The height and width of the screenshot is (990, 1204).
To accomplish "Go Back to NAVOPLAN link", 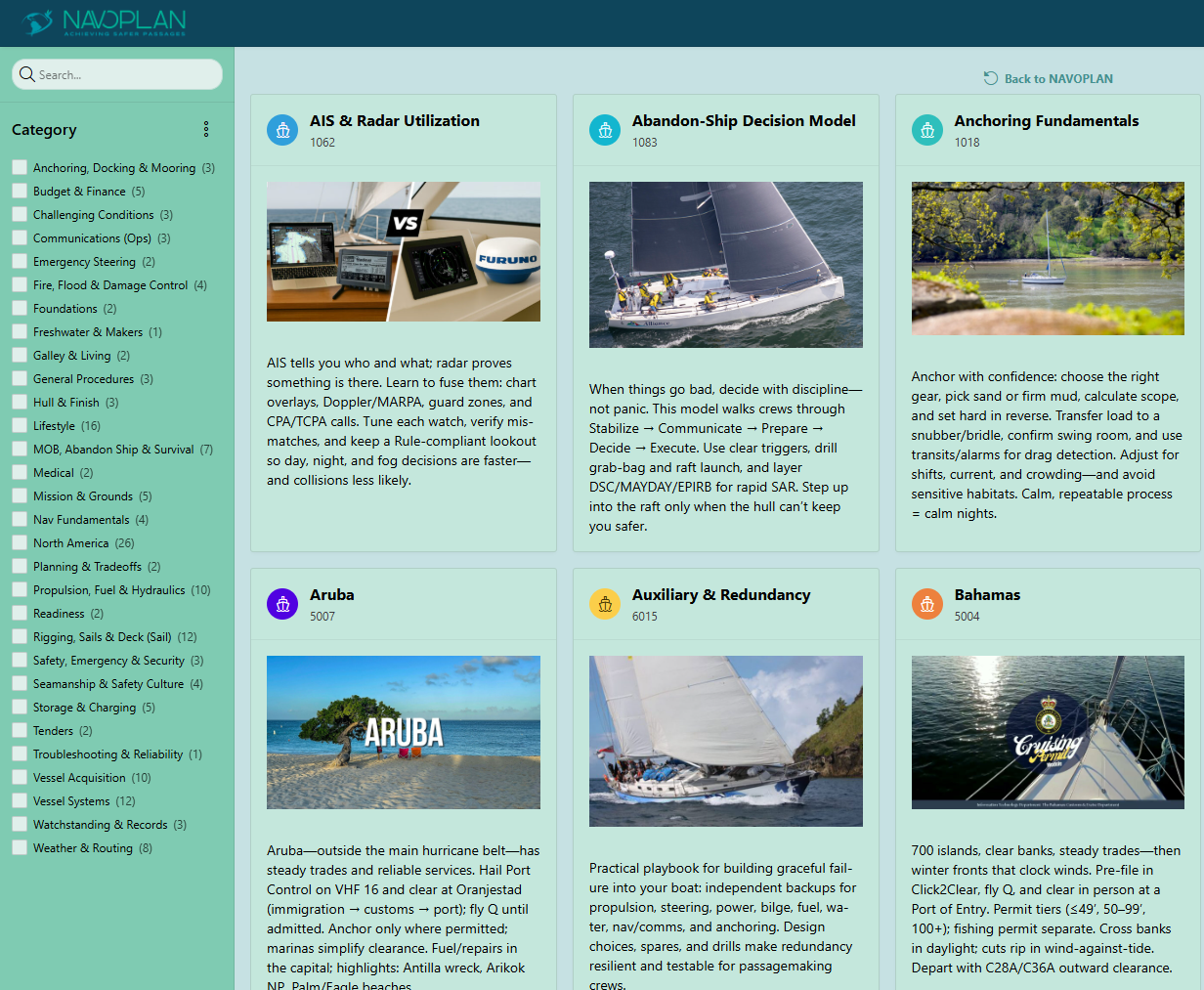I will pos(1049,78).
